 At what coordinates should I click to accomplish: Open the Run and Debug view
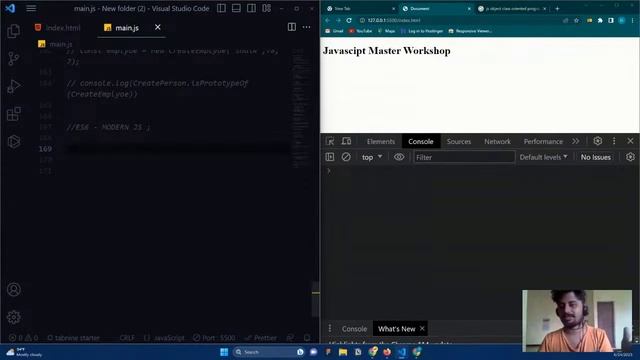[13, 87]
